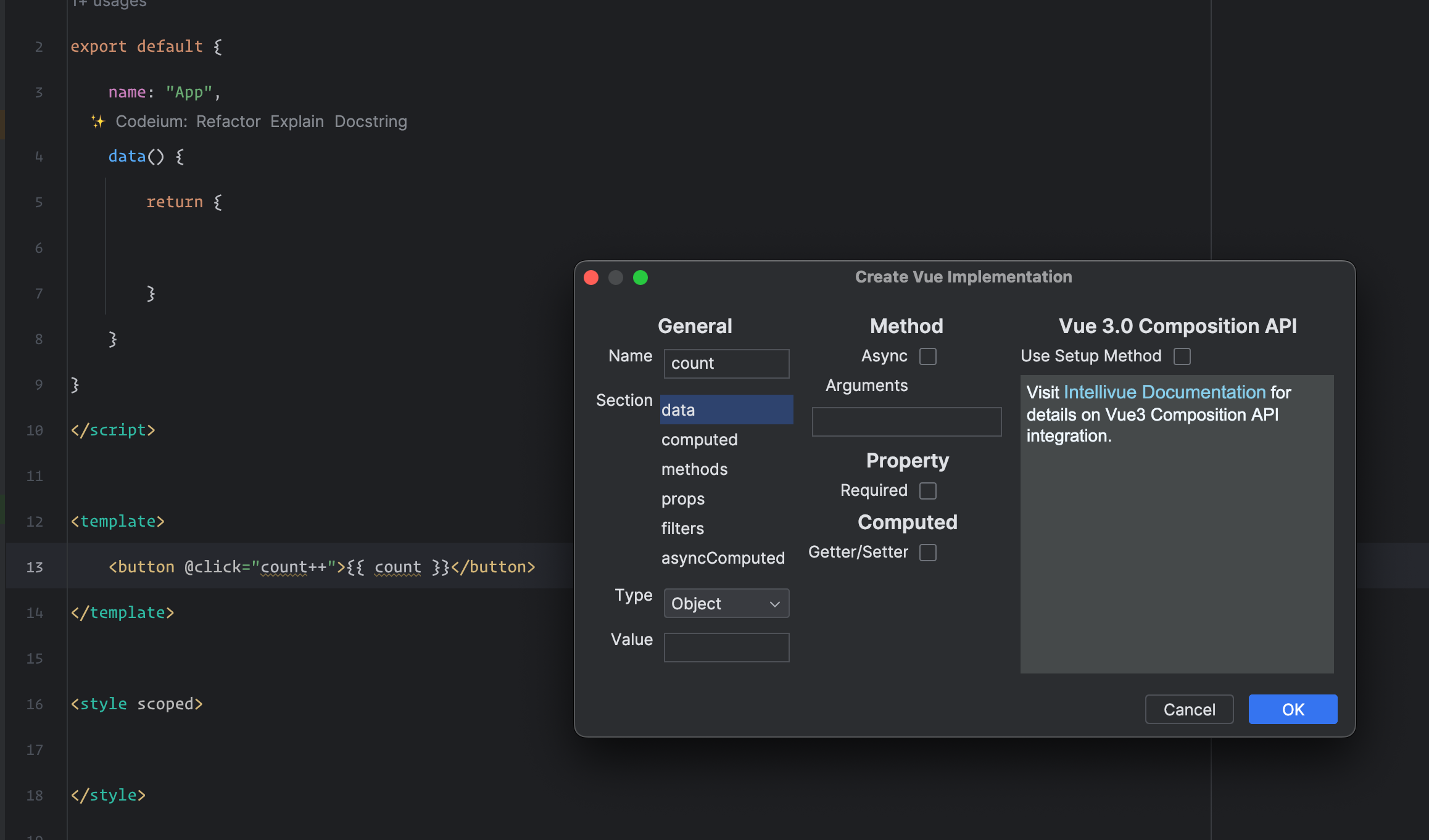1429x840 pixels.
Task: Select methods in Section list
Action: coord(726,469)
